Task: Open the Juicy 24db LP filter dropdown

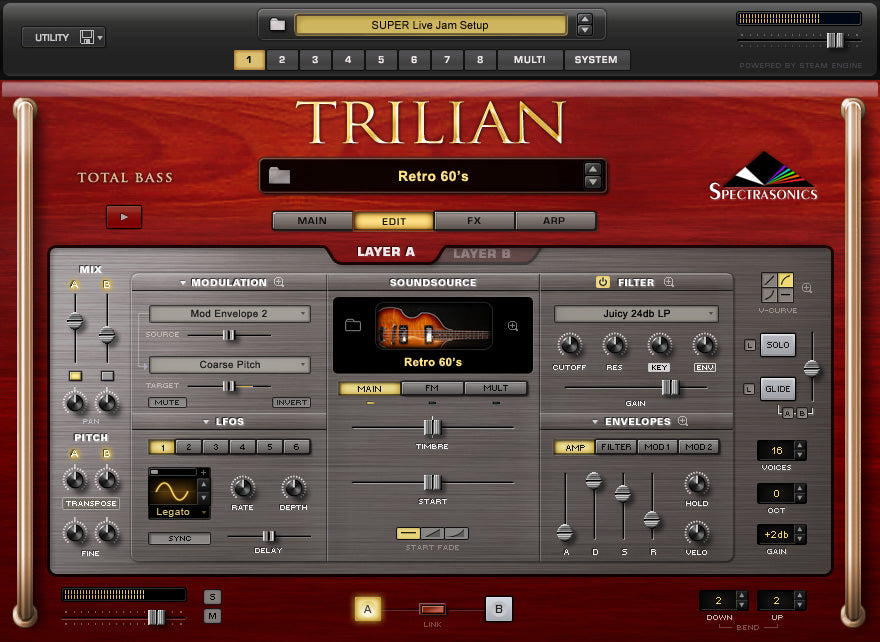Action: (636, 314)
